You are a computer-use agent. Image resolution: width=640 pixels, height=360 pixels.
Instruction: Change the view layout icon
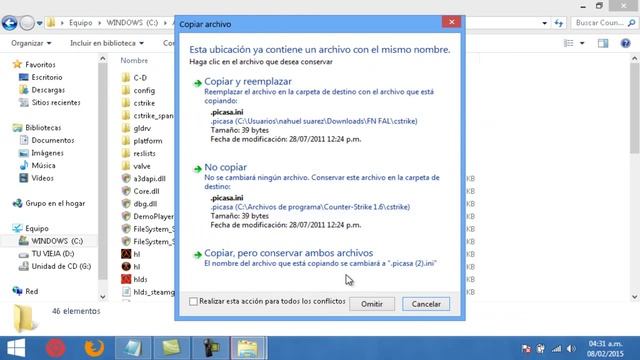pyautogui.click(x=569, y=43)
